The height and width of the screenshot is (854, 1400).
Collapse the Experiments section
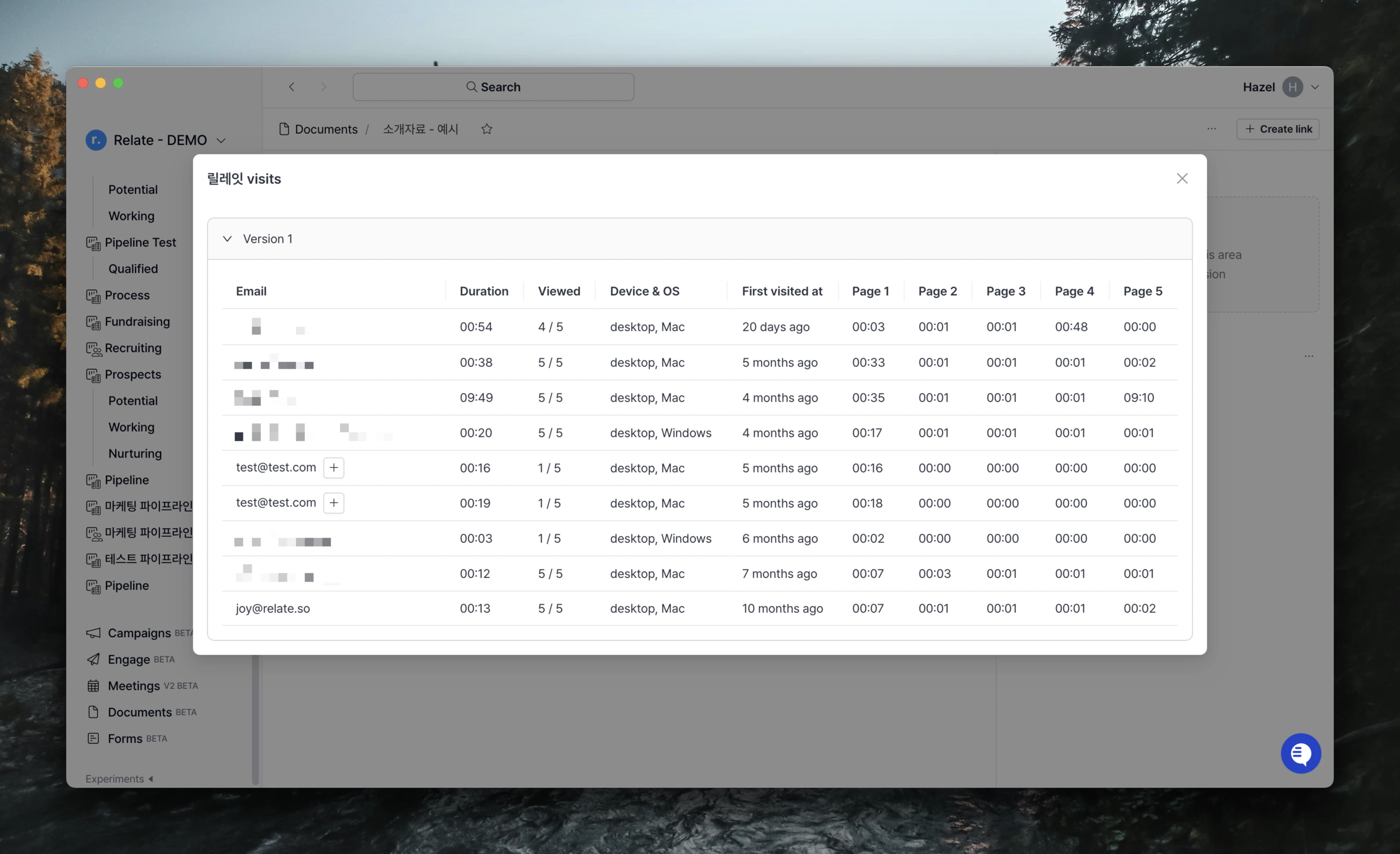tap(119, 778)
